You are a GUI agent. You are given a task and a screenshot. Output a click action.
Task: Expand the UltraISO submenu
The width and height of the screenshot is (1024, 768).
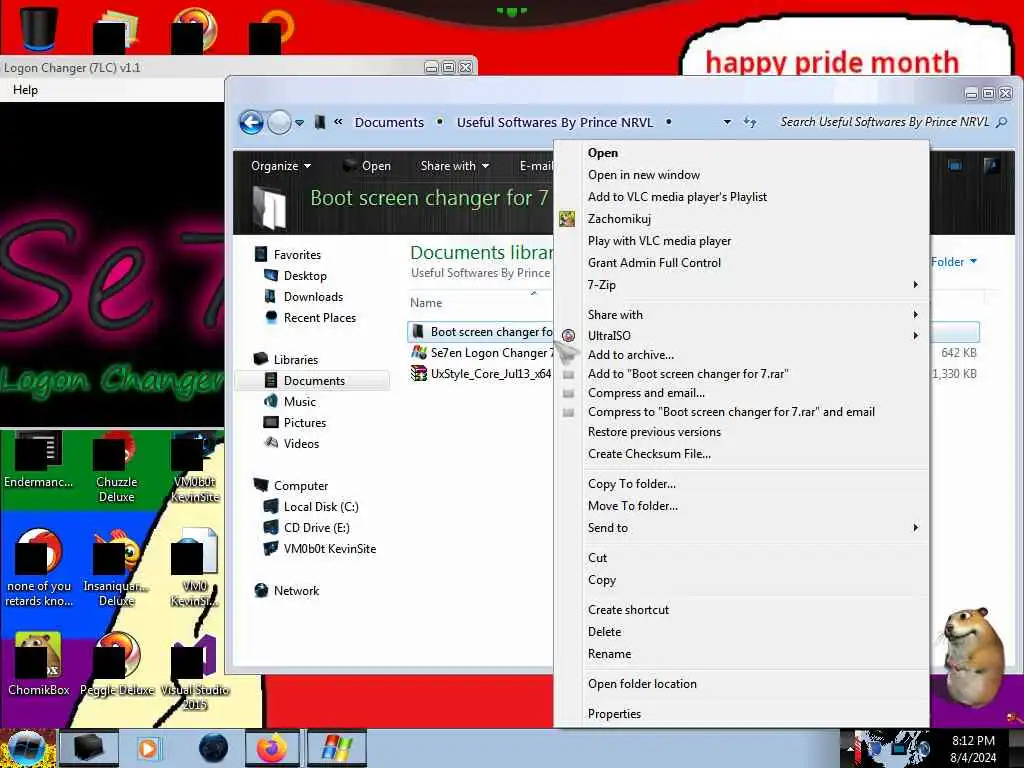[741, 336]
